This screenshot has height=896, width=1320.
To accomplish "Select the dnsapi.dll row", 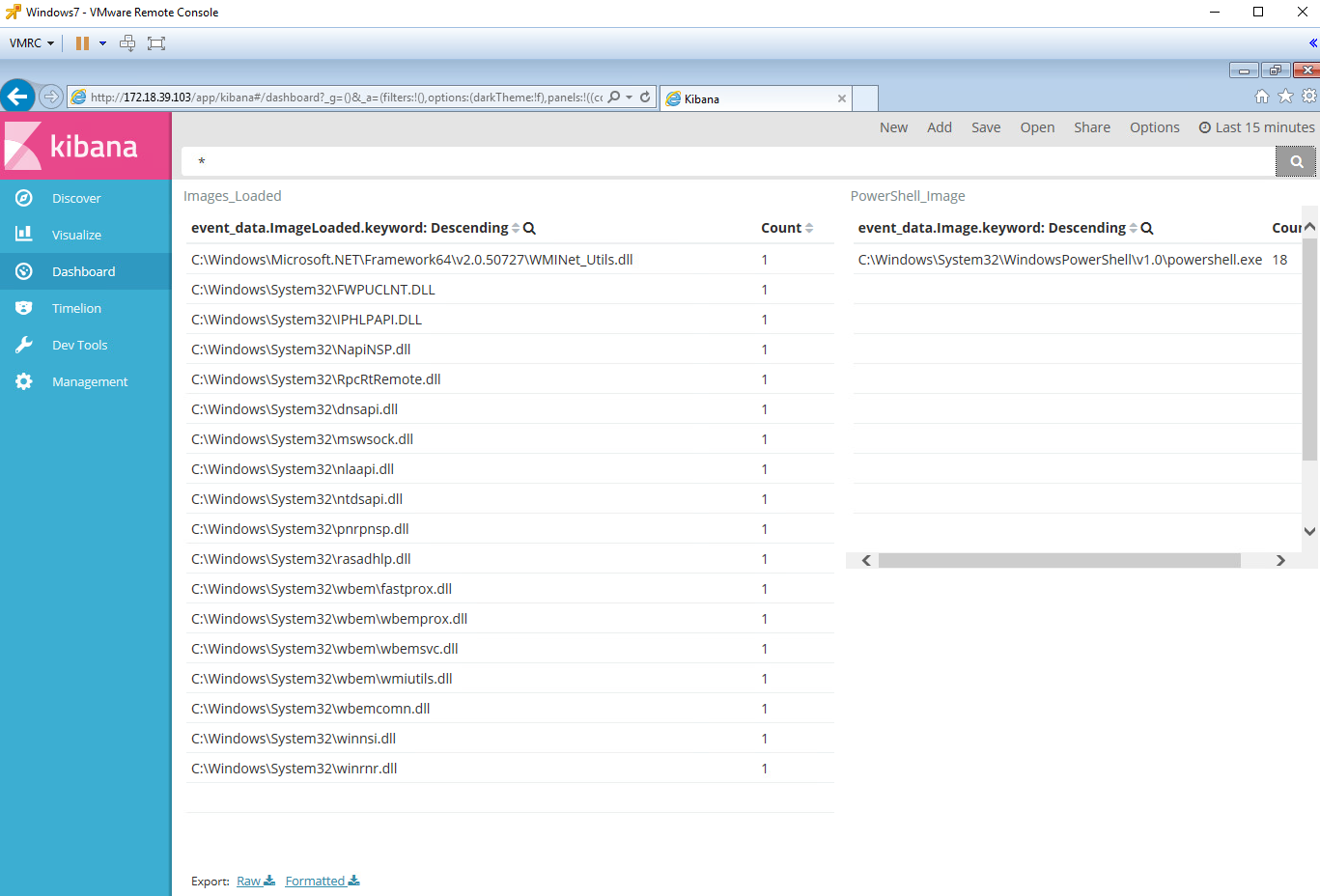I will (x=510, y=409).
